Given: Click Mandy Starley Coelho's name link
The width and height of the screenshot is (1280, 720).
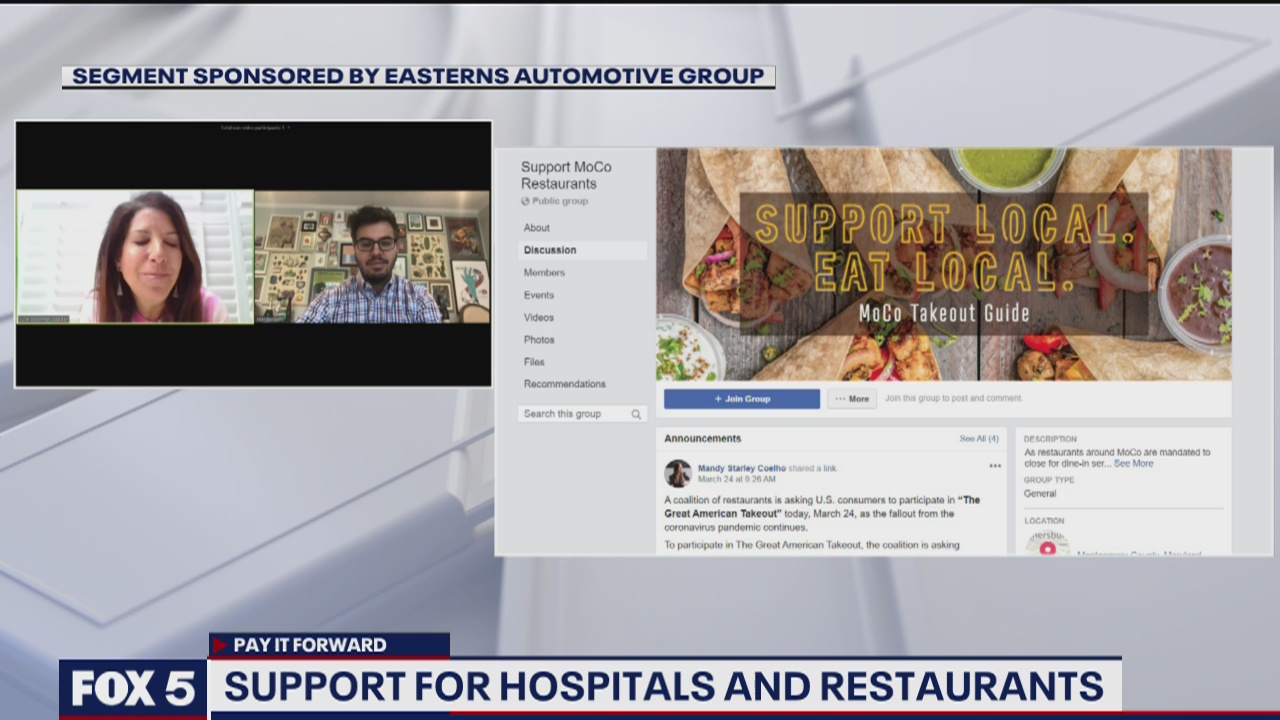Looking at the screenshot, I should pos(742,468).
